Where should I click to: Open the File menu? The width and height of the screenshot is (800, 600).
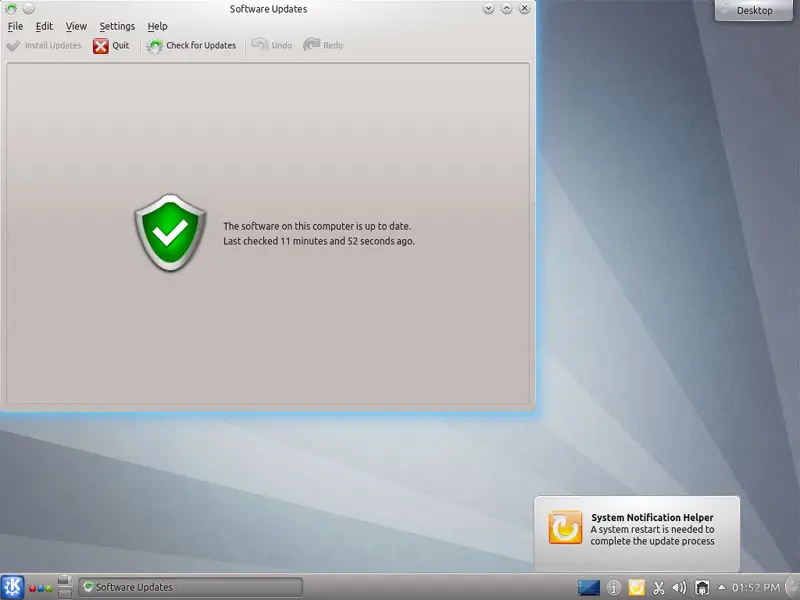15,26
